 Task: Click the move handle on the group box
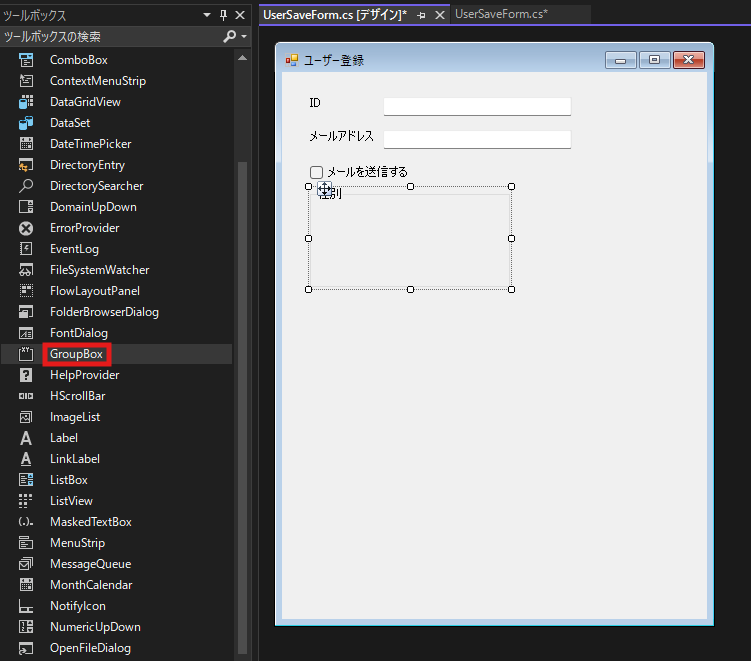coord(325,189)
